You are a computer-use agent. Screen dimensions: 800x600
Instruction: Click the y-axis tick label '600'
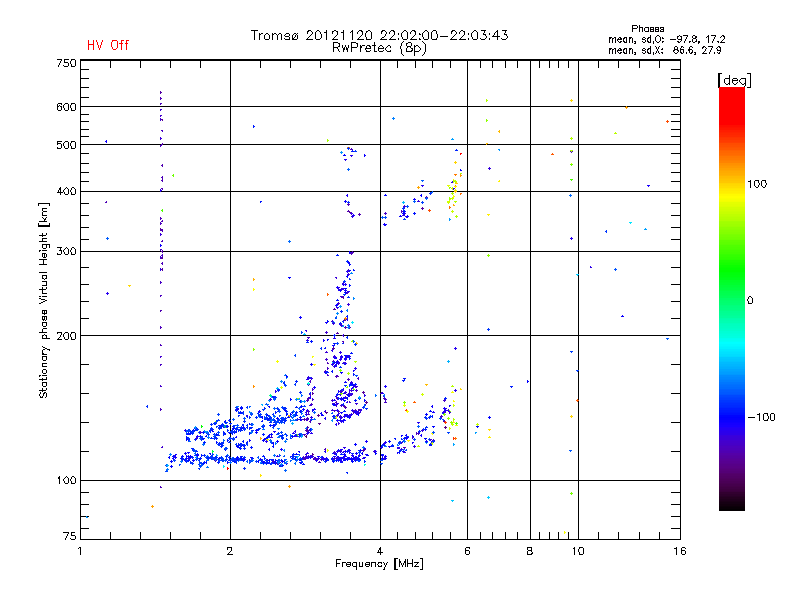(66, 107)
